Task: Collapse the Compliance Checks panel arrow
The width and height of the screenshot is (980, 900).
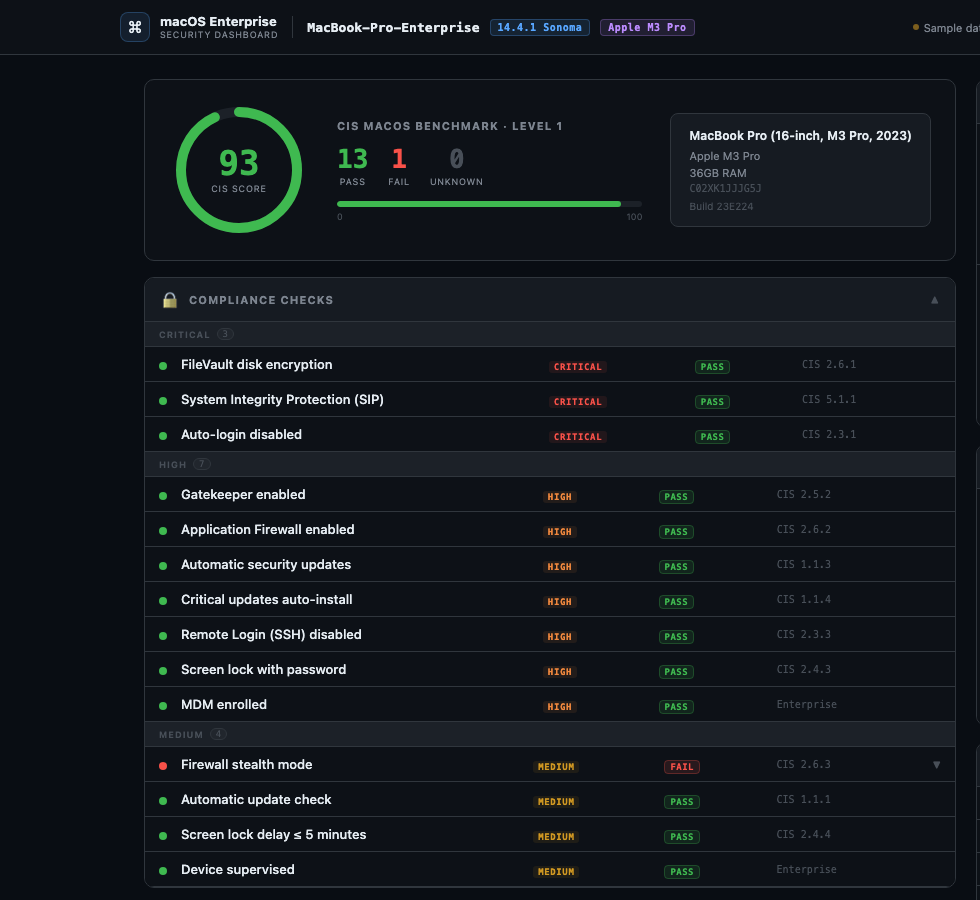Action: pos(934,300)
